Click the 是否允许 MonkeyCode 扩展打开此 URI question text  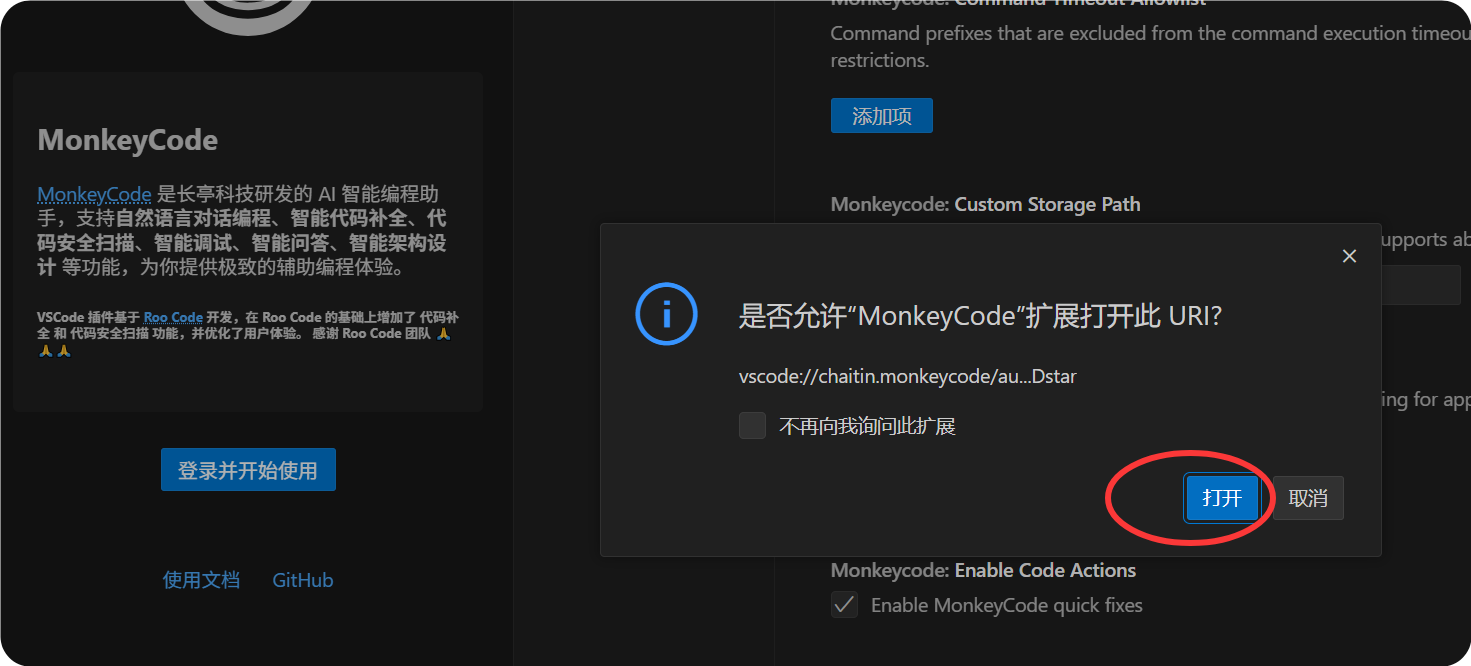980,316
